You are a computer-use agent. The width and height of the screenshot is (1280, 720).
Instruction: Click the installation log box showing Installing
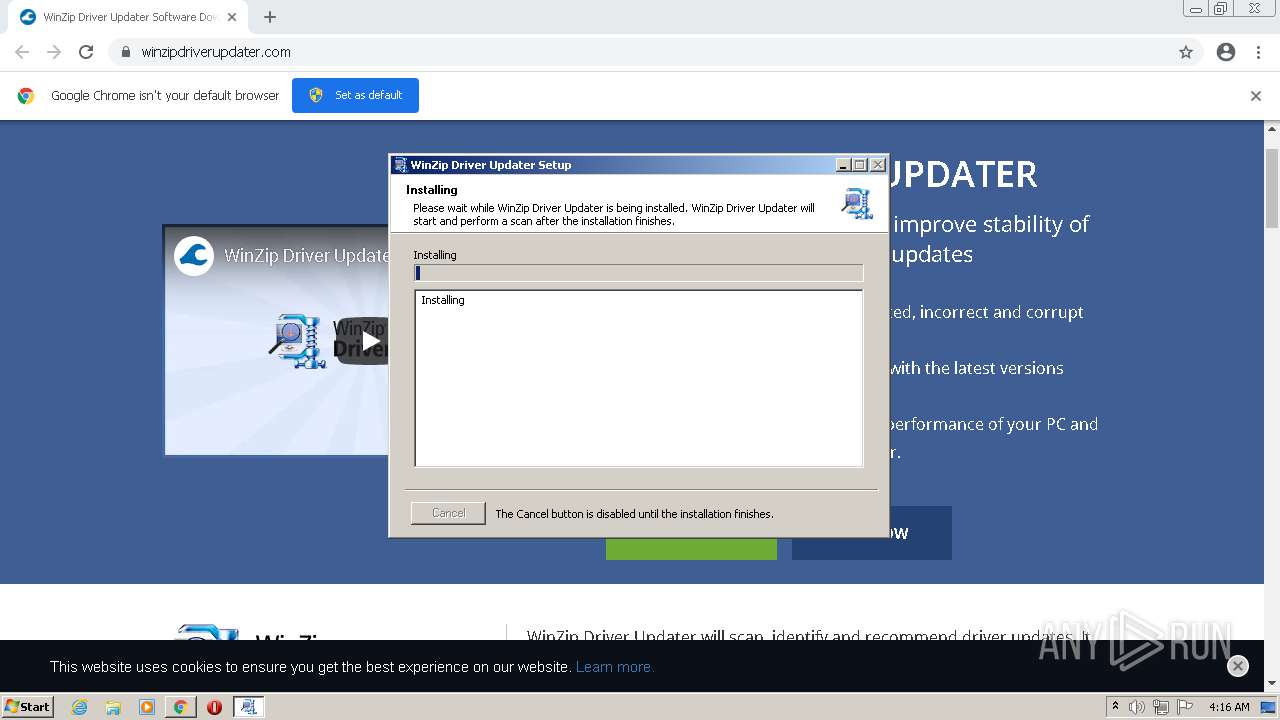tap(638, 378)
